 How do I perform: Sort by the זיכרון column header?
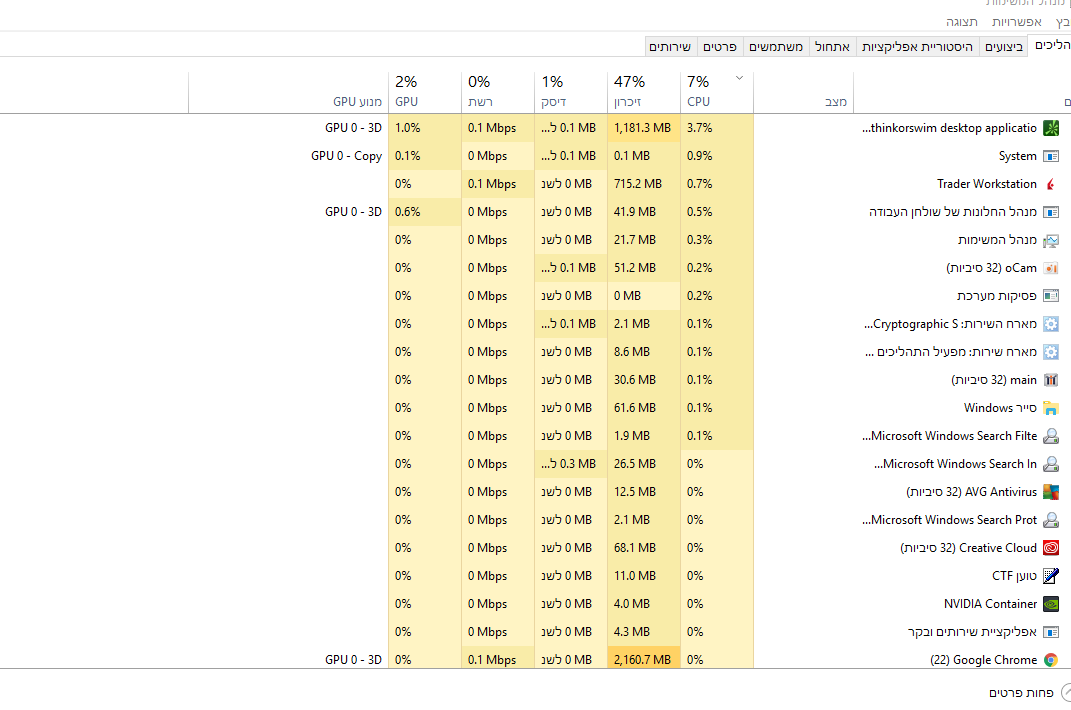[x=644, y=92]
